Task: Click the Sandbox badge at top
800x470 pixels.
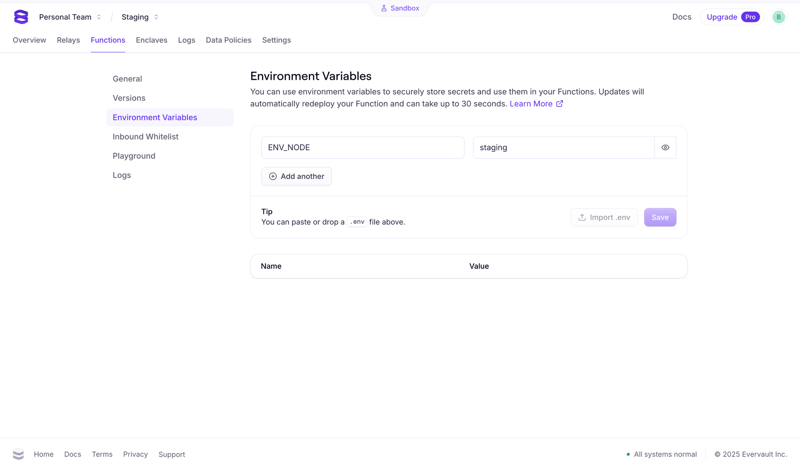Action: point(400,8)
